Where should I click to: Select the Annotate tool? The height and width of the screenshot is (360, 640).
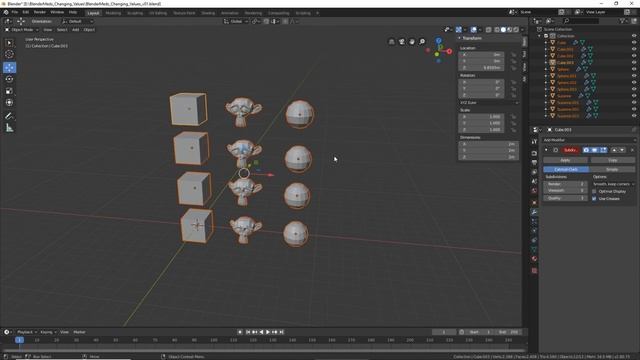tap(9, 116)
